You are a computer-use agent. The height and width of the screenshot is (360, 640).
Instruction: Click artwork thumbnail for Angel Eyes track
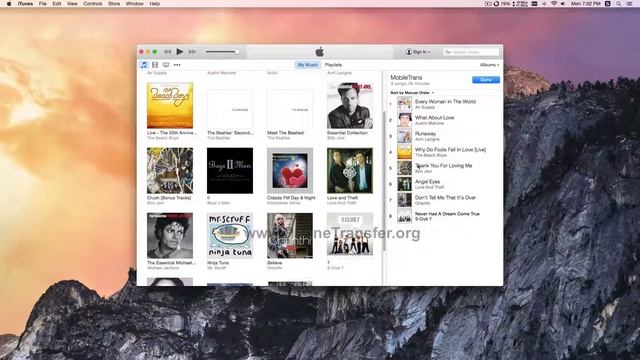[x=404, y=184]
